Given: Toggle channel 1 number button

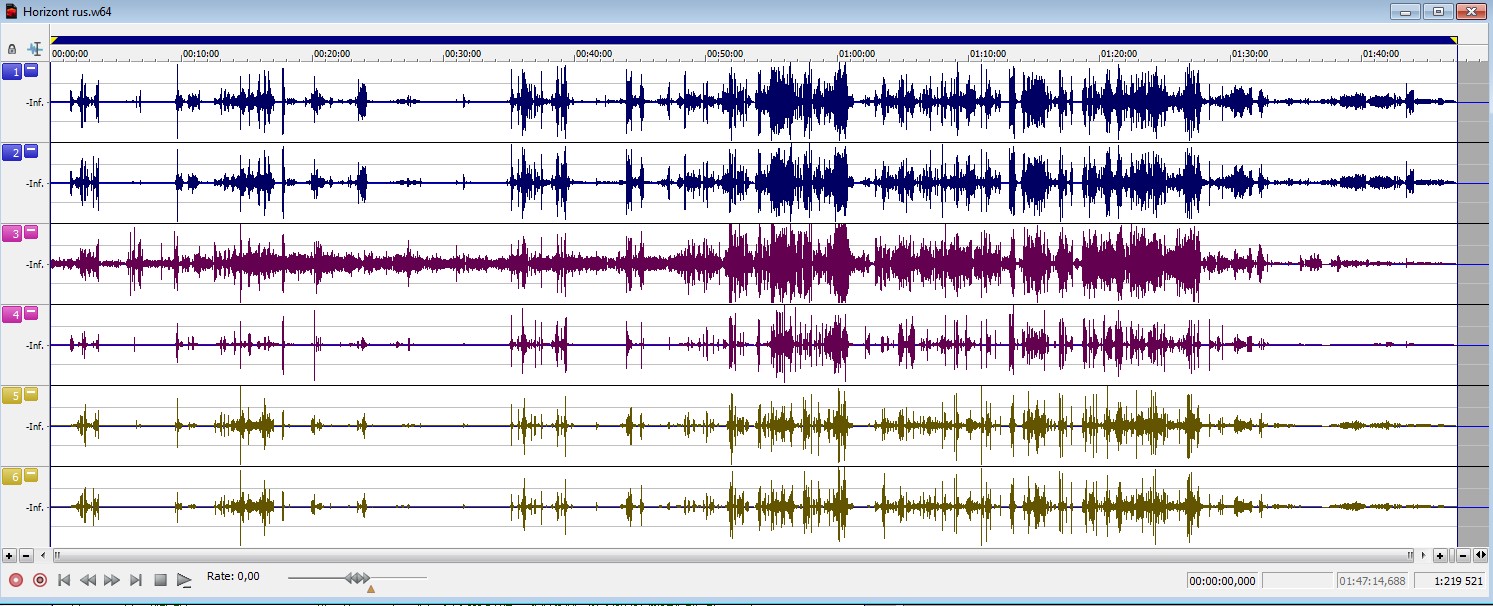Looking at the screenshot, I should 12,71.
